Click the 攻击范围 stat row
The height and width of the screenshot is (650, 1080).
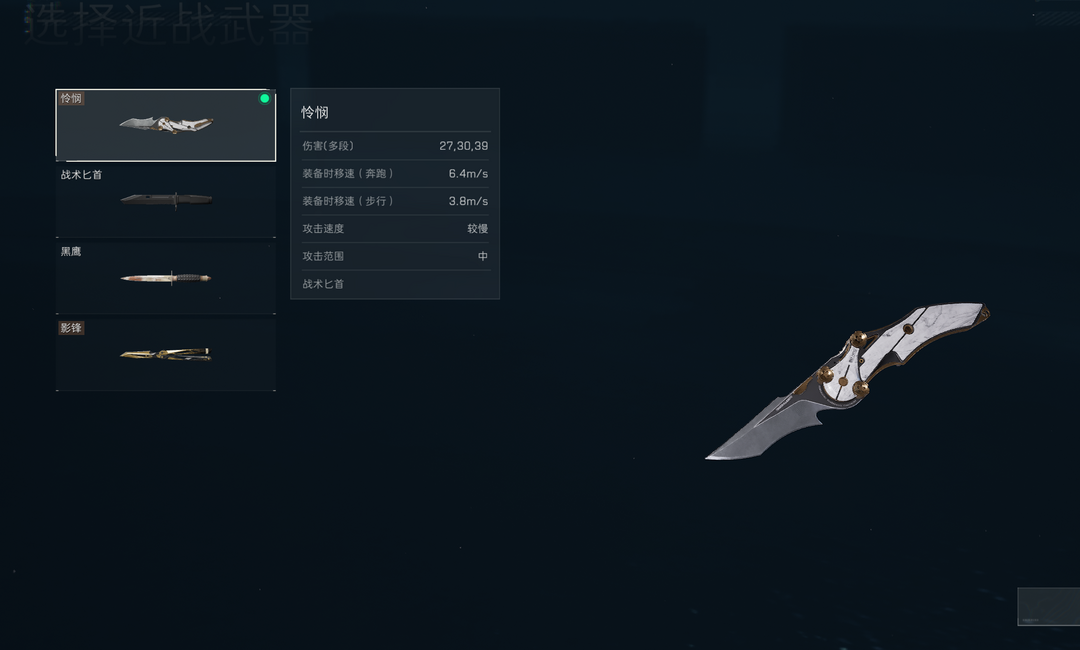(x=395, y=256)
